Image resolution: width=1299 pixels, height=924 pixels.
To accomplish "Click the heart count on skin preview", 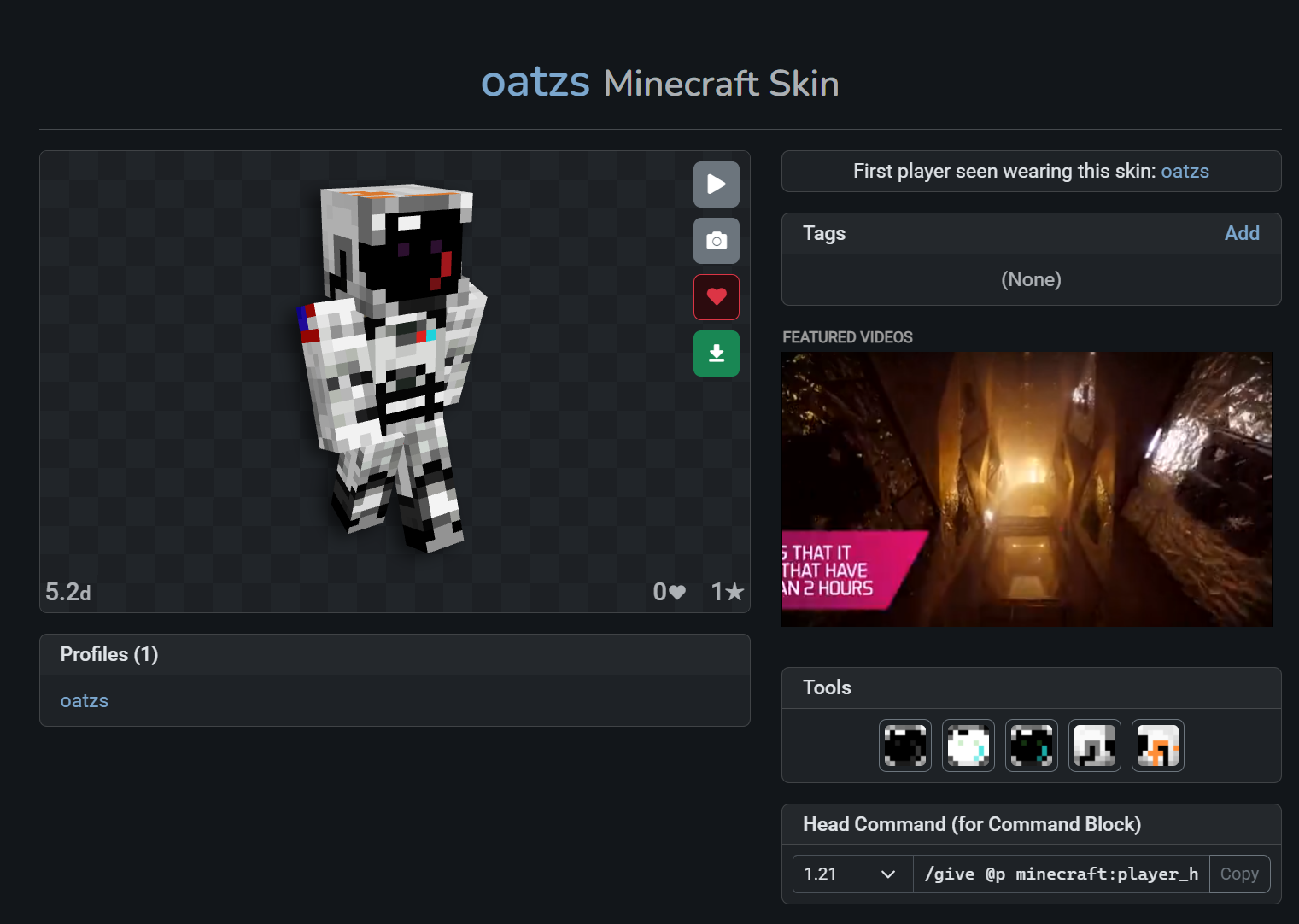I will [669, 592].
